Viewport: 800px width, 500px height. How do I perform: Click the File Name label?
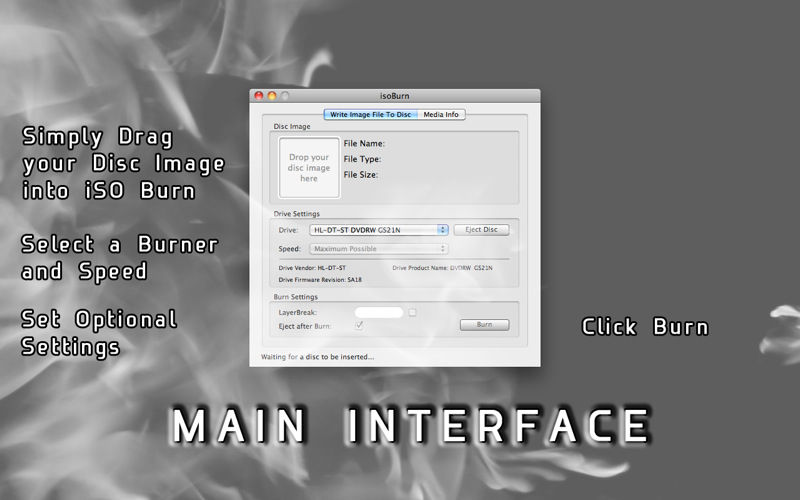[364, 143]
